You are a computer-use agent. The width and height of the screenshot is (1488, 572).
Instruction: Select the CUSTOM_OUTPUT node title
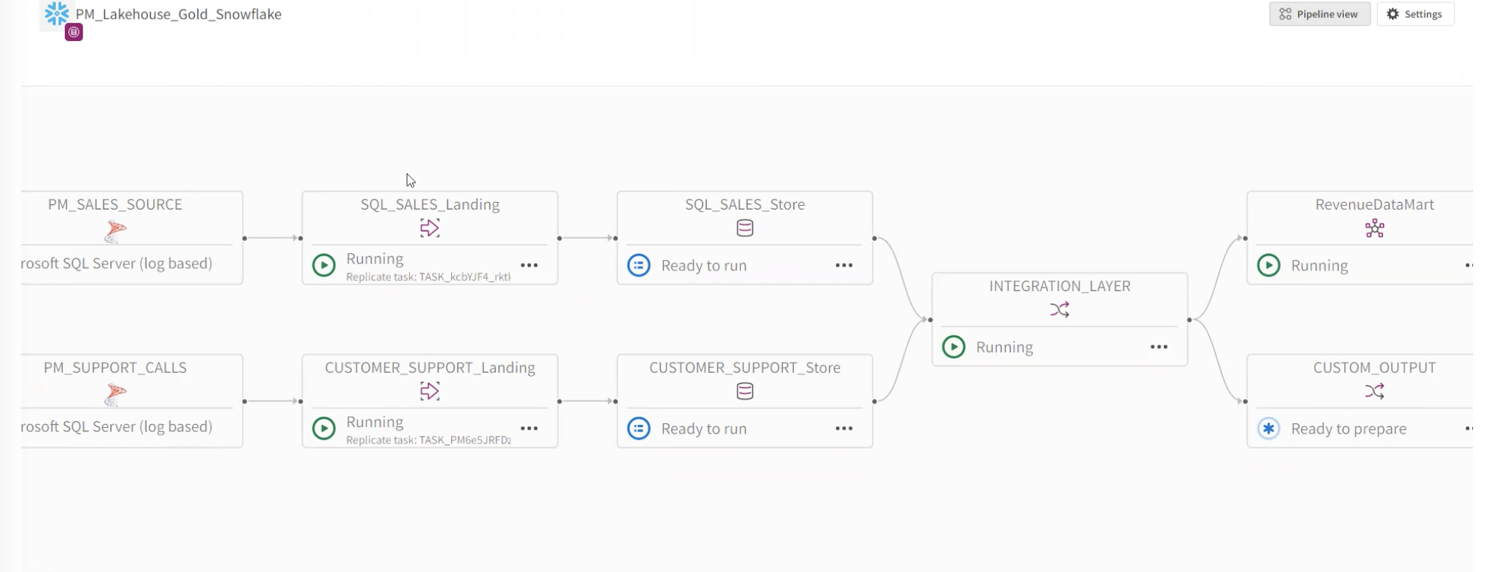tap(1374, 367)
